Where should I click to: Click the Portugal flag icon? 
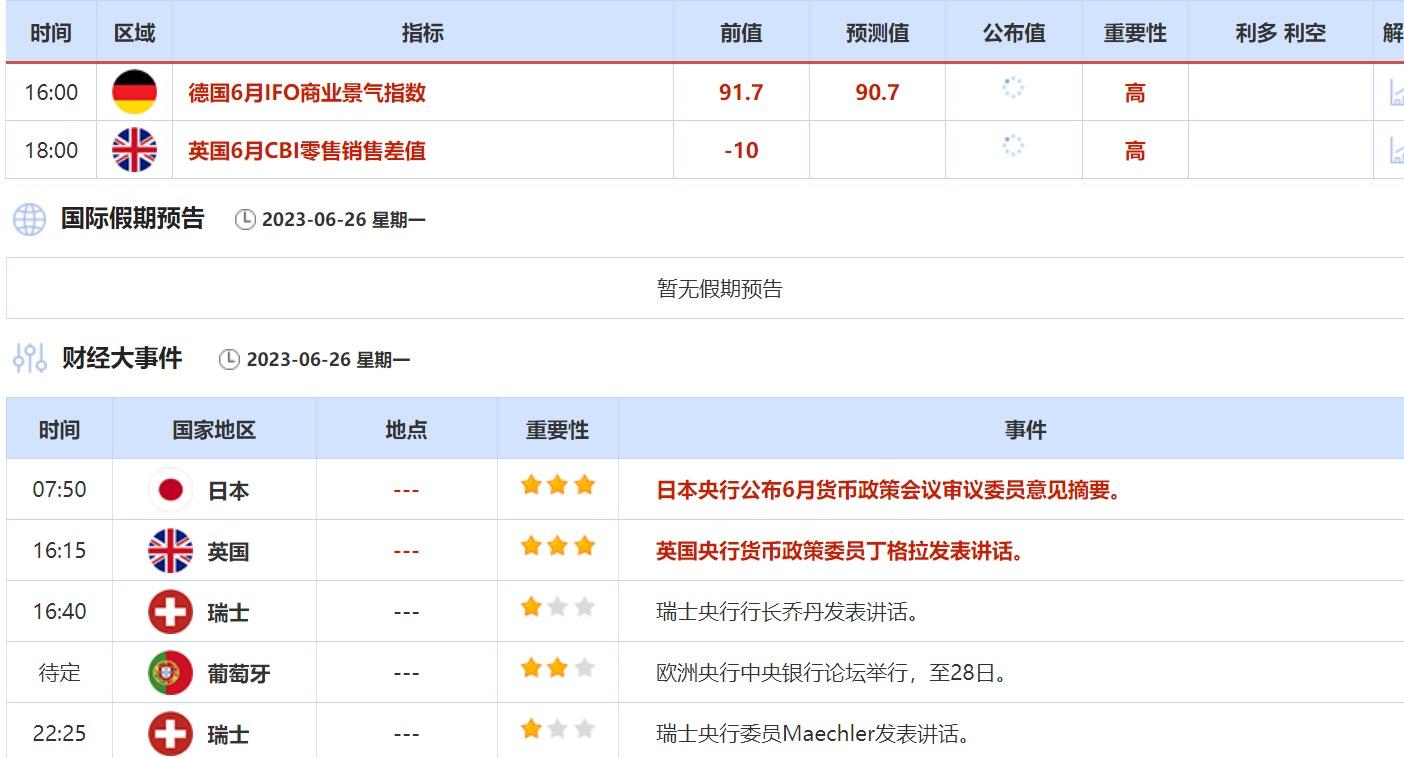tap(170, 673)
